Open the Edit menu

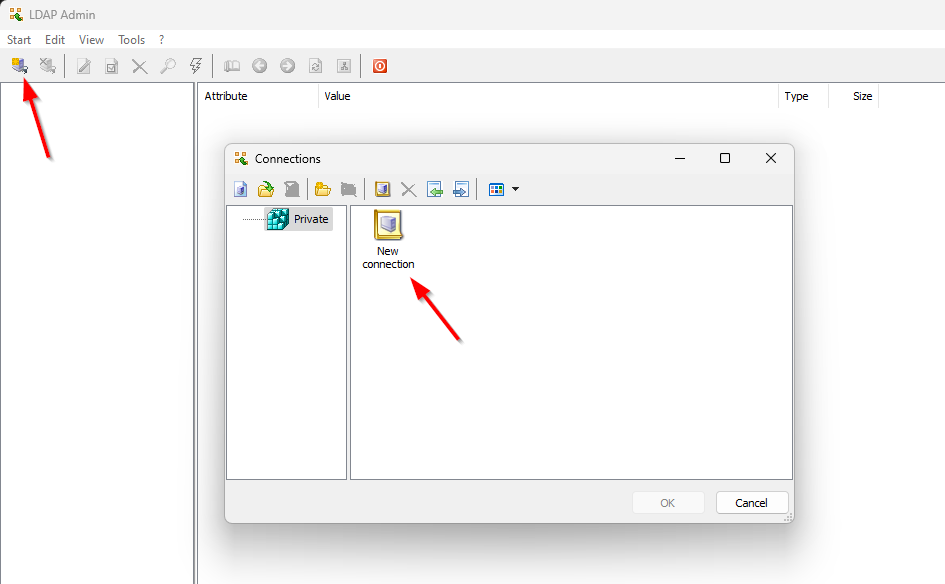click(x=55, y=40)
